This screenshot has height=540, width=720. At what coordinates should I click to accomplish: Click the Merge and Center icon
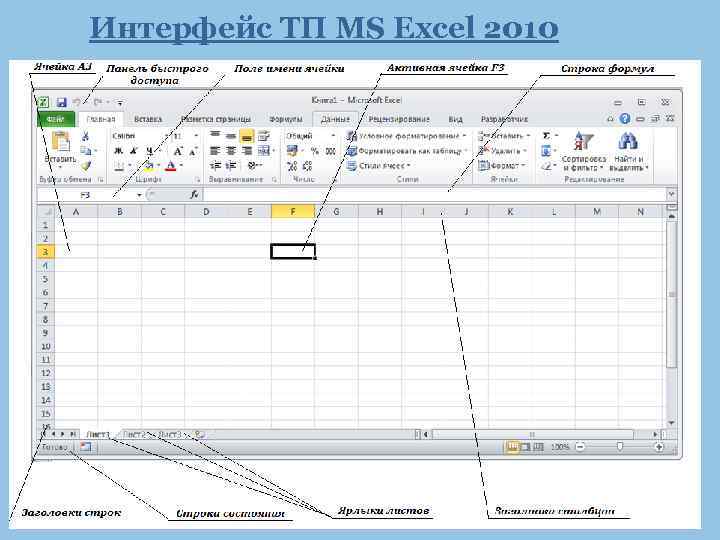[264, 151]
